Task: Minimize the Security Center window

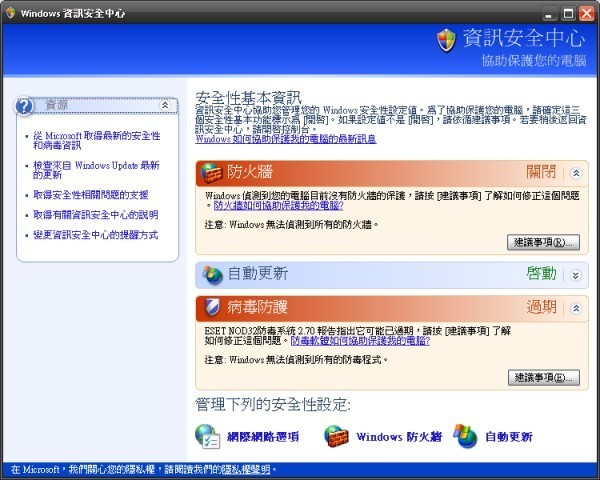Action: (549, 13)
